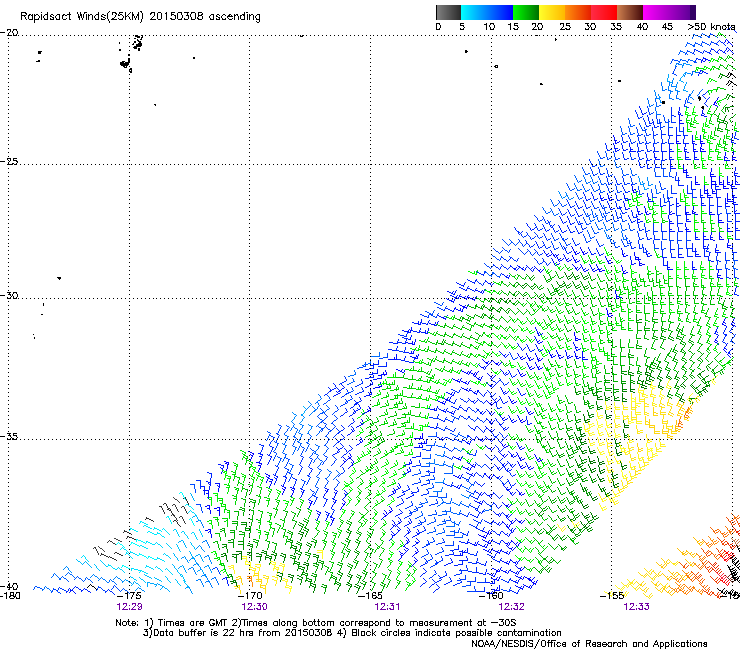Click the '12:30' purple time label
The height and width of the screenshot is (650, 740).
click(x=254, y=607)
